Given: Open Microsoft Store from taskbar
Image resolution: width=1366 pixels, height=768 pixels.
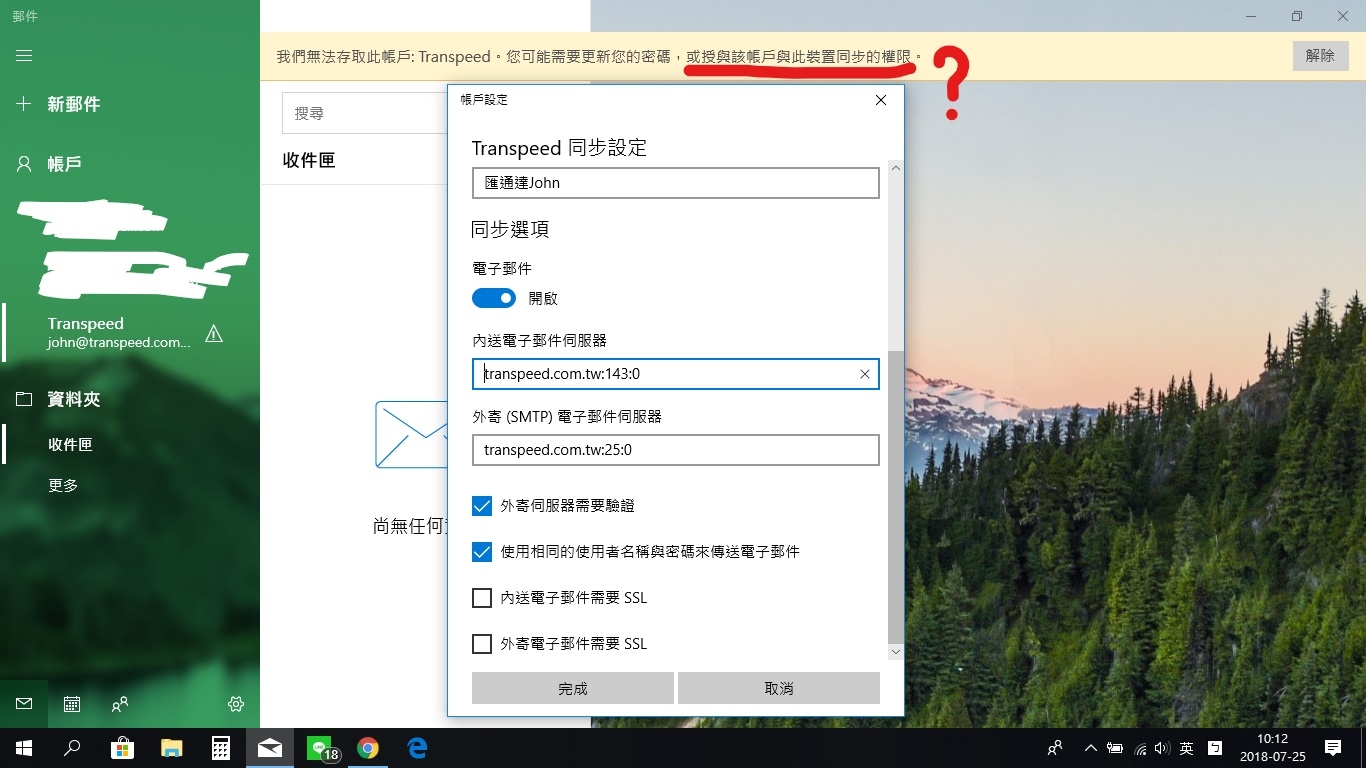Looking at the screenshot, I should point(122,748).
